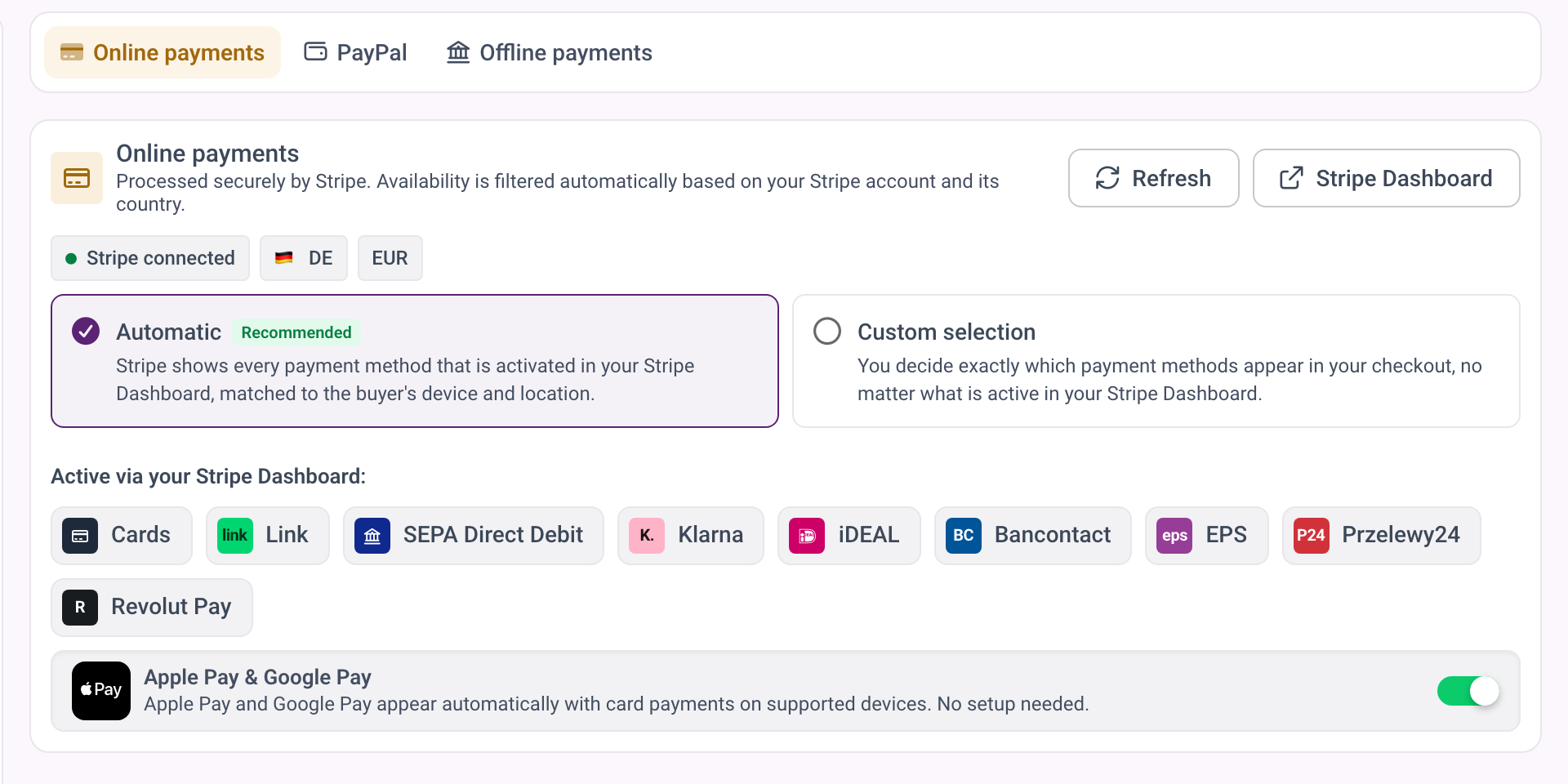This screenshot has width=1568, height=784.
Task: Click the card icon beside the Online payments heading
Action: tap(77, 178)
